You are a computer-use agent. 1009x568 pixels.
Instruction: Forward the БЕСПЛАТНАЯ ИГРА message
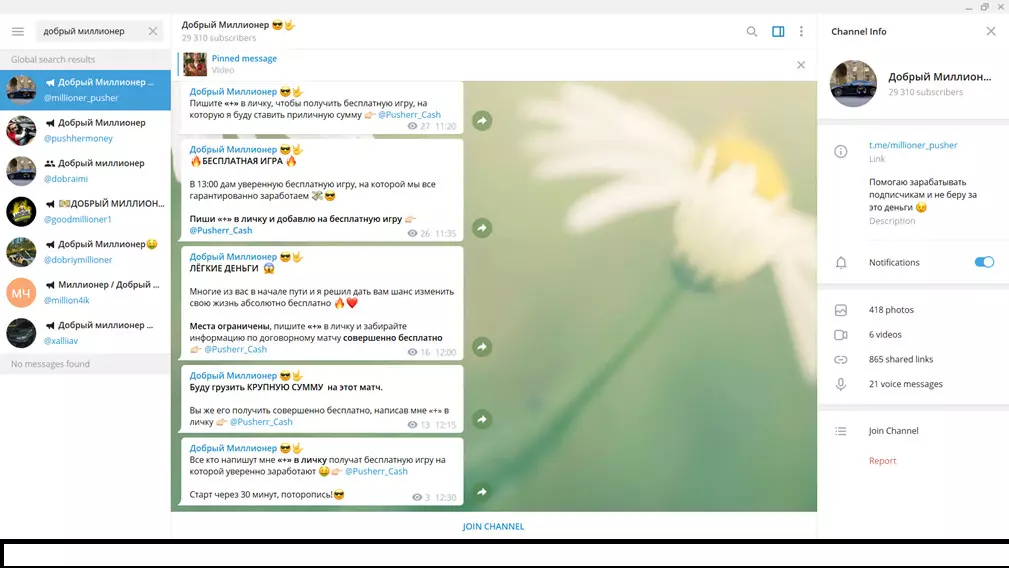(482, 228)
